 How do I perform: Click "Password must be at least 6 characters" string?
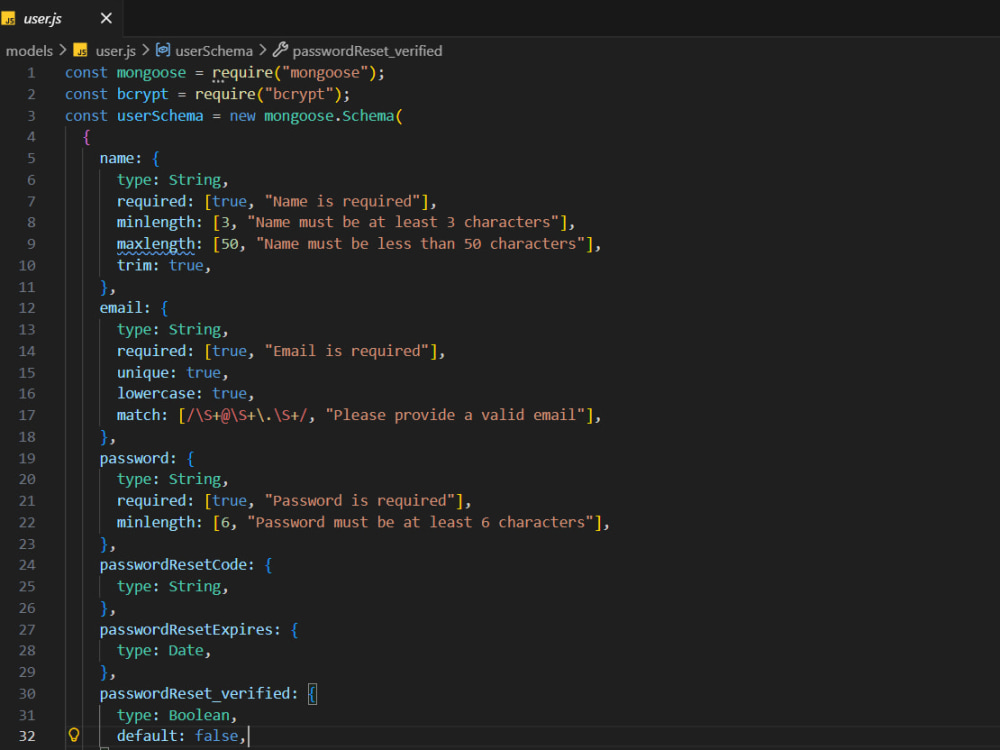coord(421,522)
